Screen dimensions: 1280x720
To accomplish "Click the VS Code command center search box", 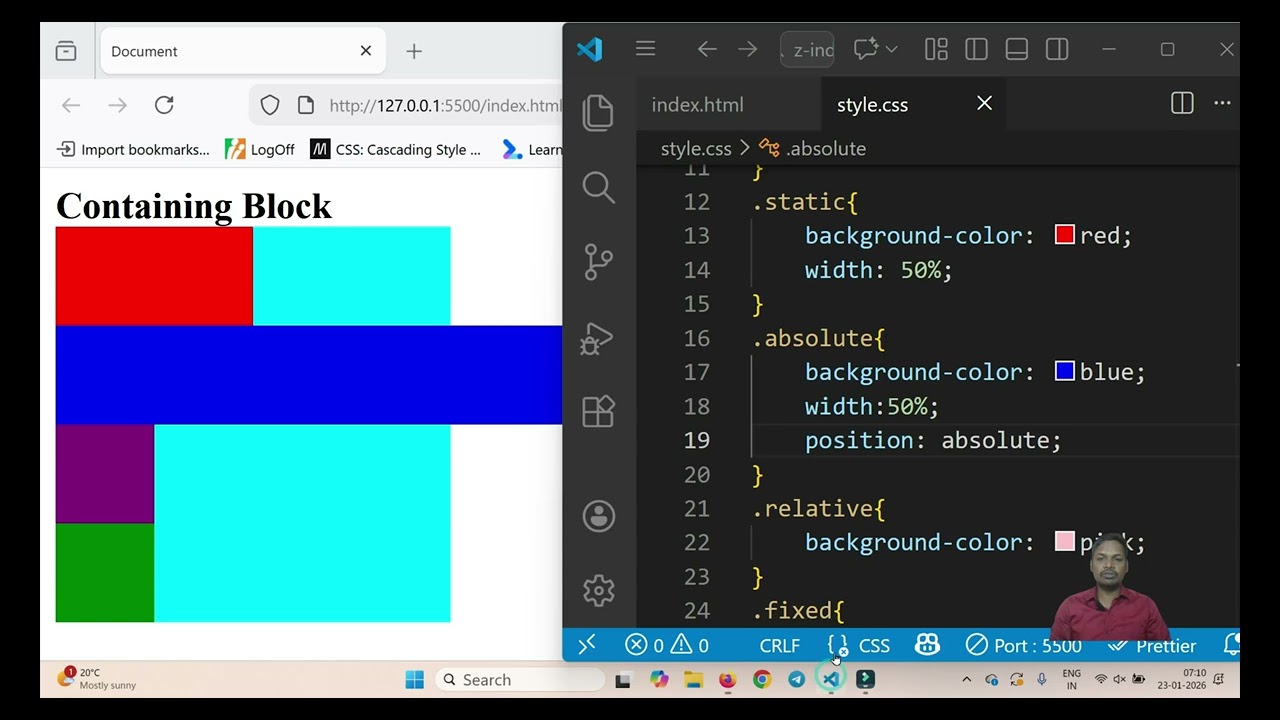I will 807,50.
